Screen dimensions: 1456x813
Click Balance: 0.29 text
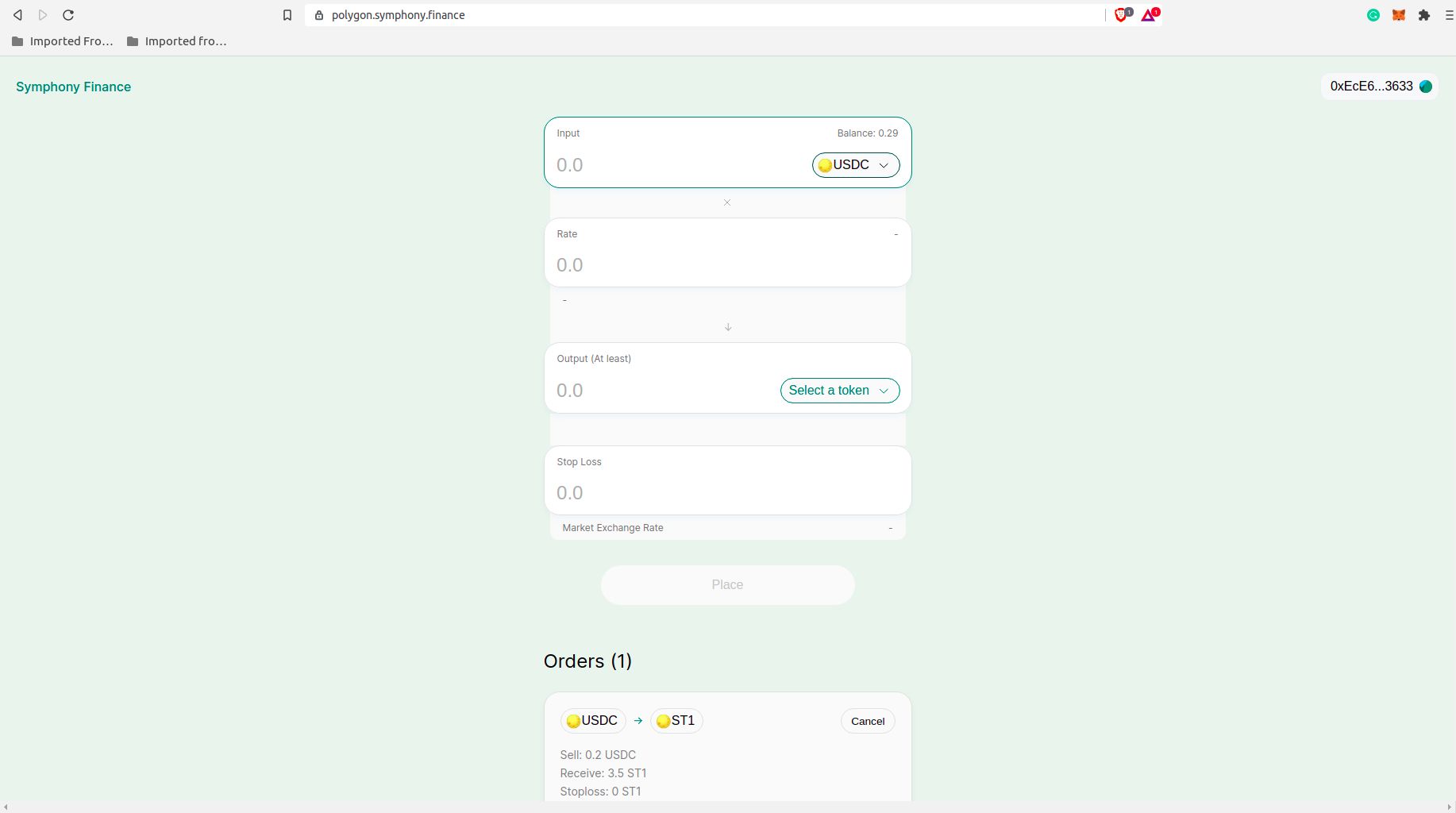tap(868, 133)
